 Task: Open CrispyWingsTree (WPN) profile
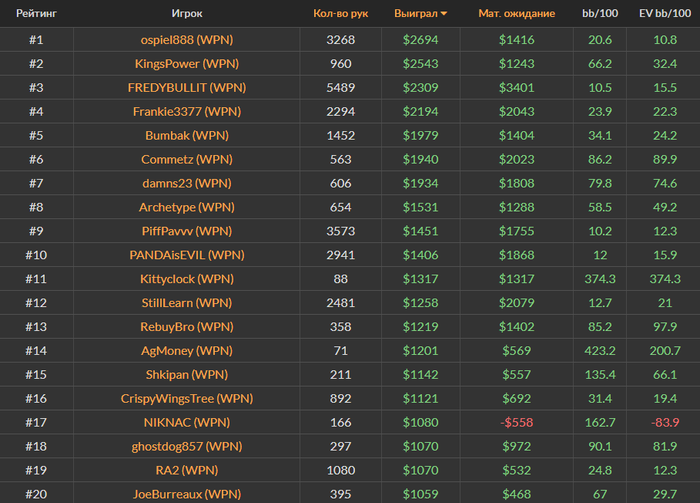point(186,398)
